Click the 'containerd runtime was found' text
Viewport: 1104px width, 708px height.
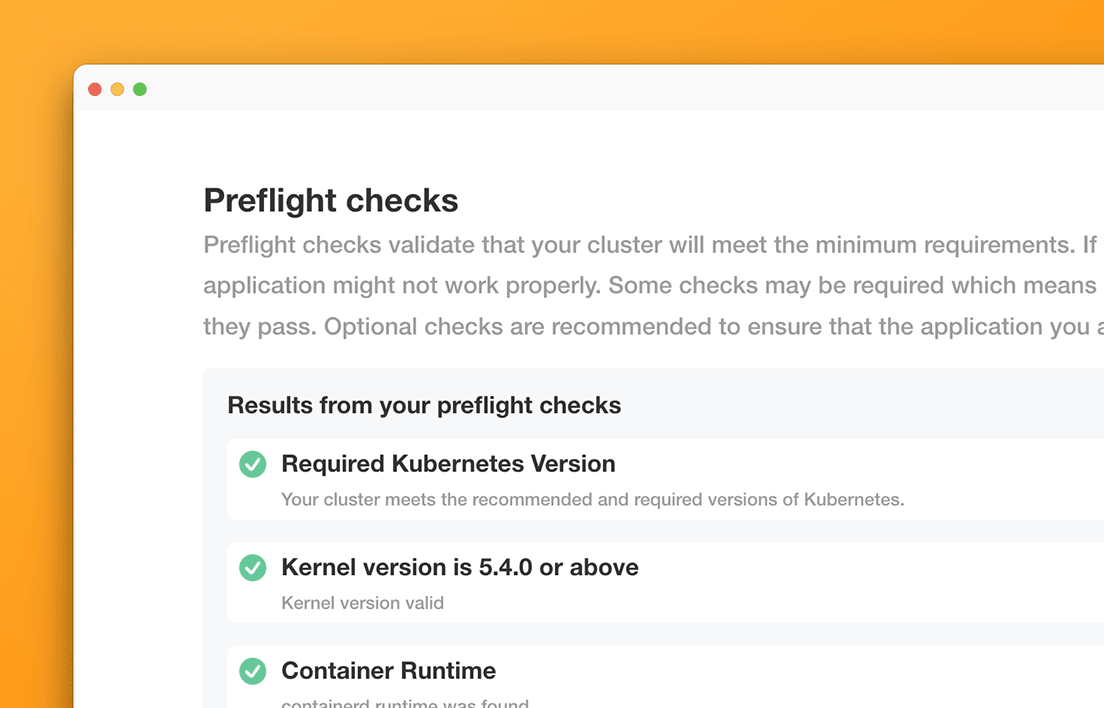404,703
